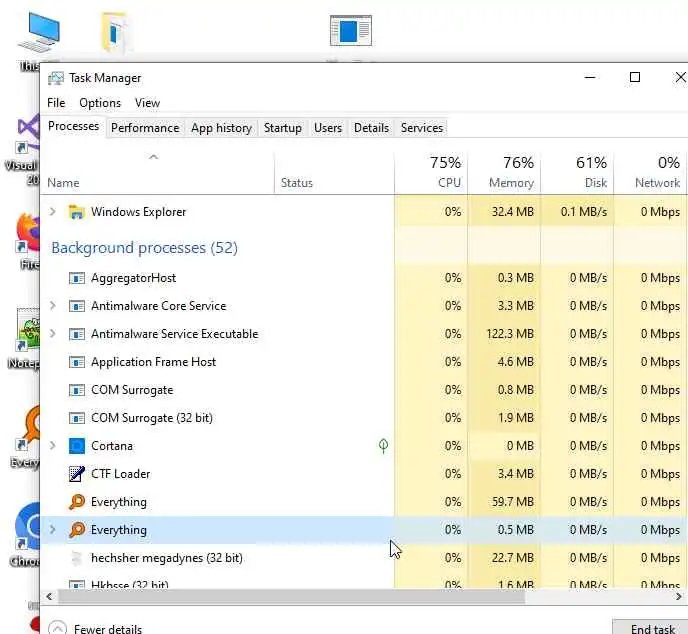Image resolution: width=688 pixels, height=634 pixels.
Task: Click Cortana's green leaf suspended status icon
Action: click(x=383, y=446)
